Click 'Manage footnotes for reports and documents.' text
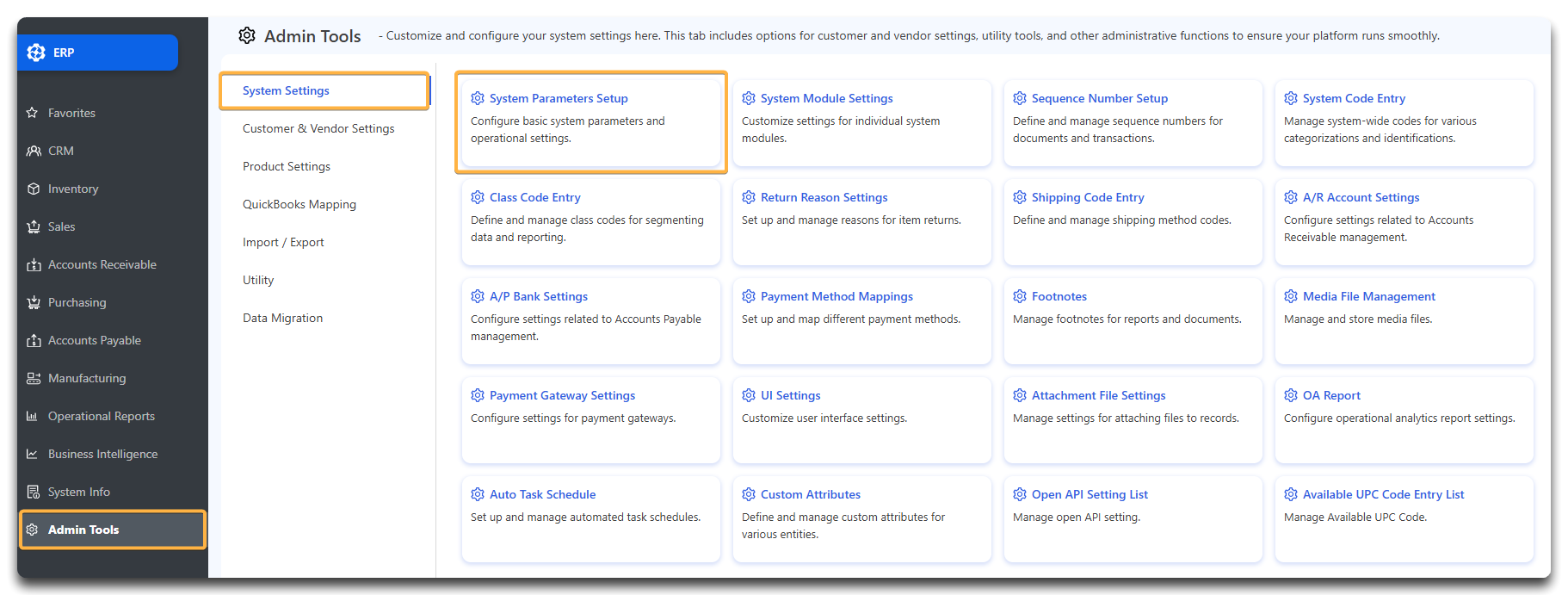The width and height of the screenshot is (1568, 595). tap(1127, 319)
